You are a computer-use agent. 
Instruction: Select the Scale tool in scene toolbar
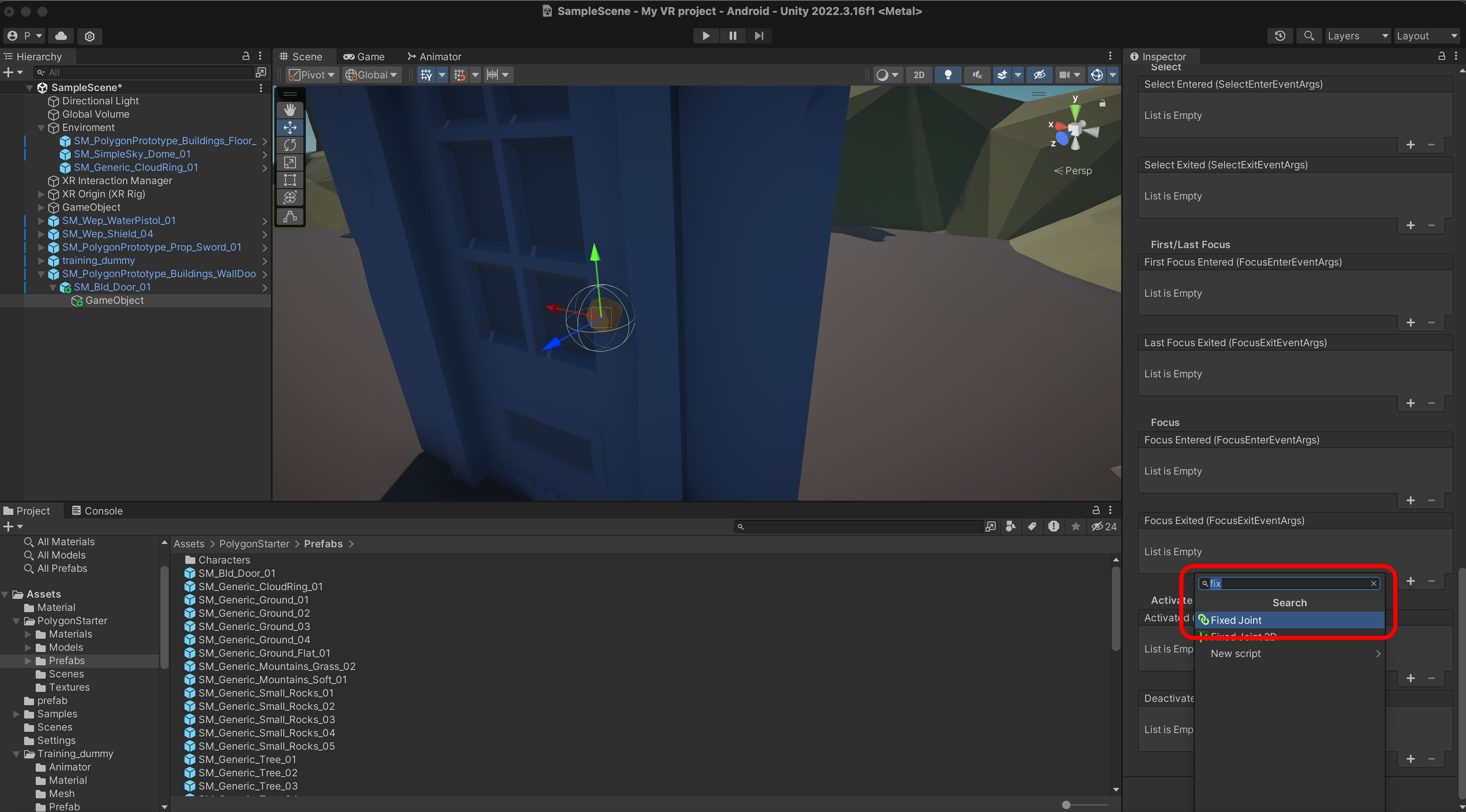coord(290,163)
